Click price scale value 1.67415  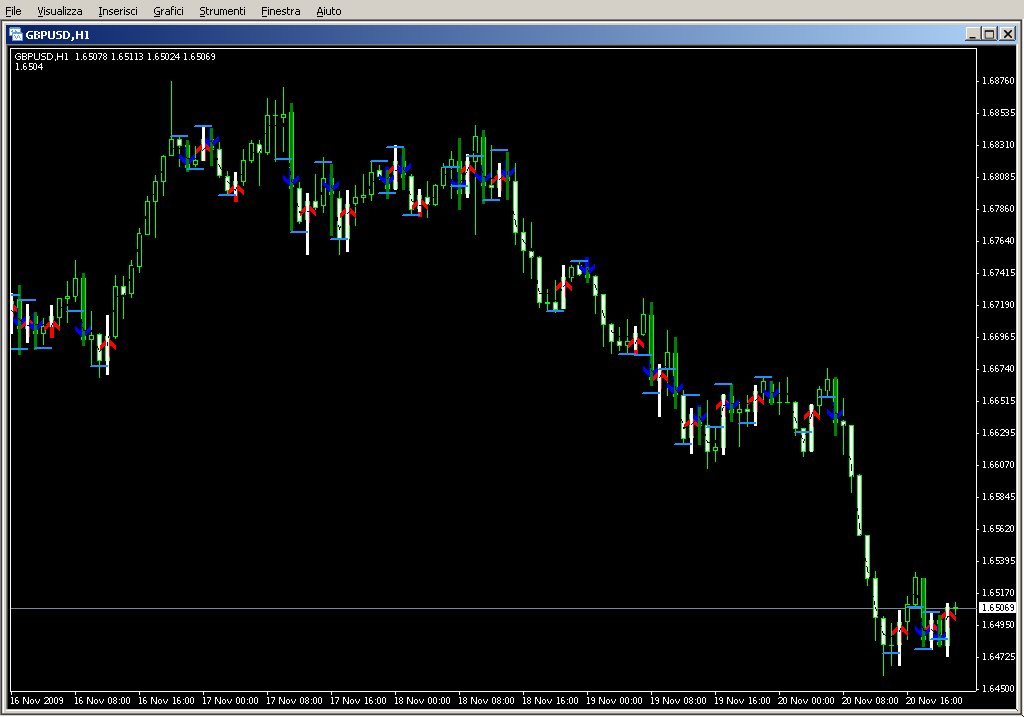click(999, 272)
